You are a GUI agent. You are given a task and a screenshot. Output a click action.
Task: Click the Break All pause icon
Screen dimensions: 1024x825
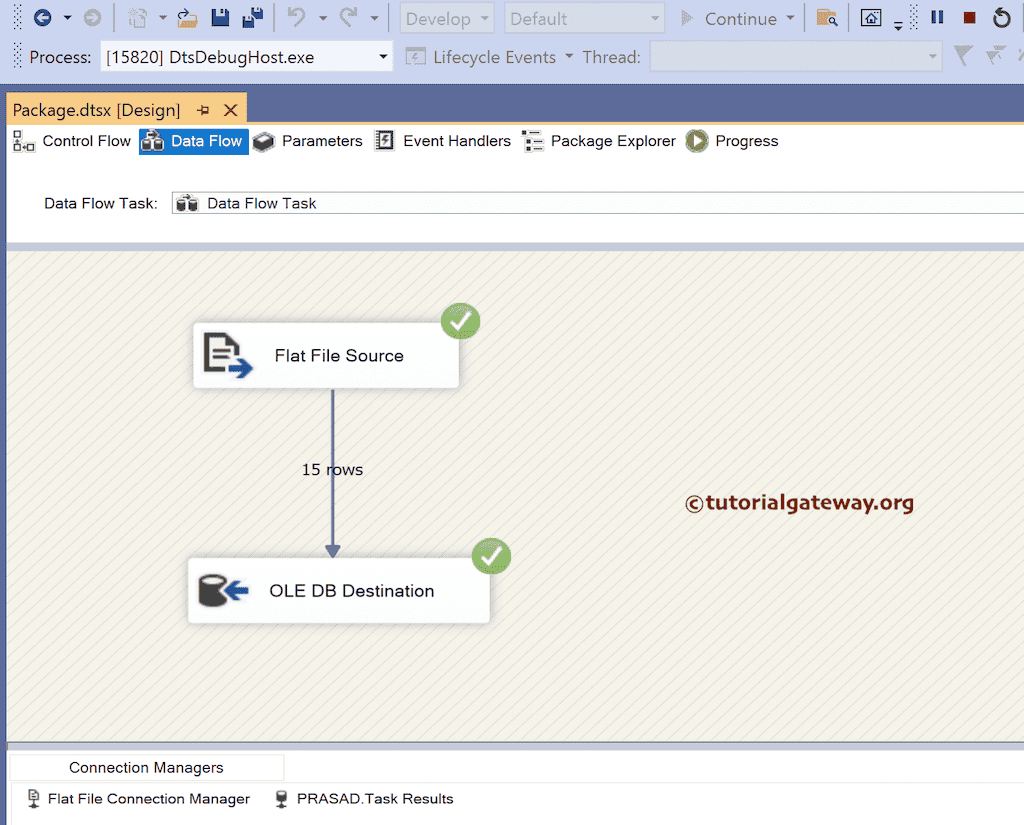pos(936,17)
